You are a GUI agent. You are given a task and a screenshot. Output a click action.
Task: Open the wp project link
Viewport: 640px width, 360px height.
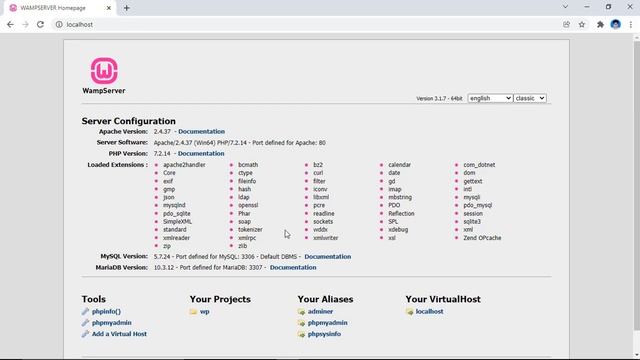pyautogui.click(x=204, y=311)
